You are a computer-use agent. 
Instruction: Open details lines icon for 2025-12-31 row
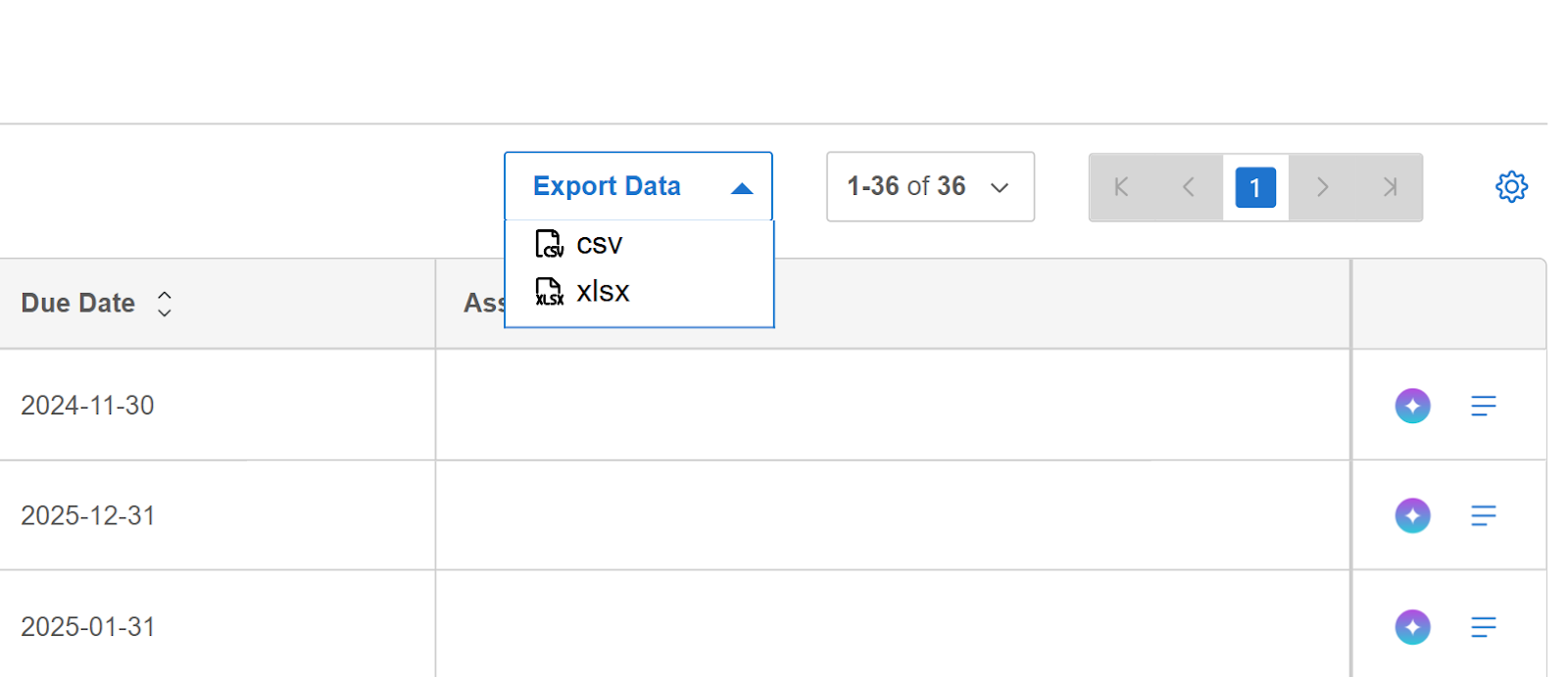1484,515
